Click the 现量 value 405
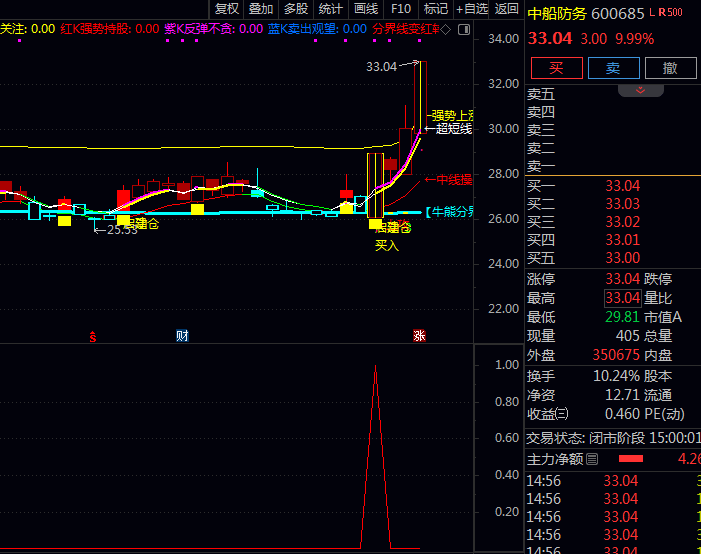The image size is (701, 554). [628, 336]
